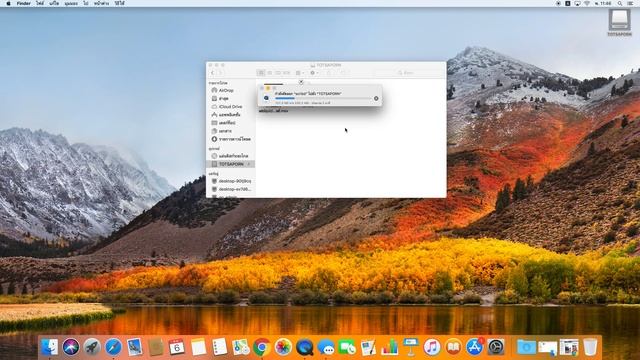This screenshot has width=640, height=360.
Task: Switch Finder to icon view
Action: click(261, 73)
